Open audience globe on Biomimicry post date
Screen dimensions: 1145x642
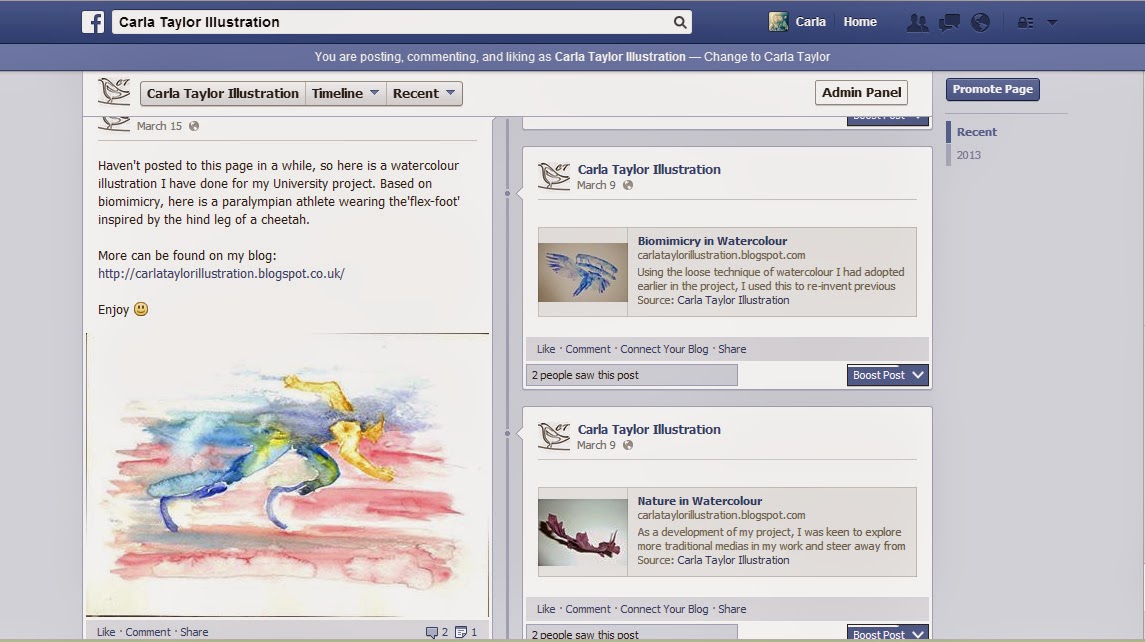[627, 185]
